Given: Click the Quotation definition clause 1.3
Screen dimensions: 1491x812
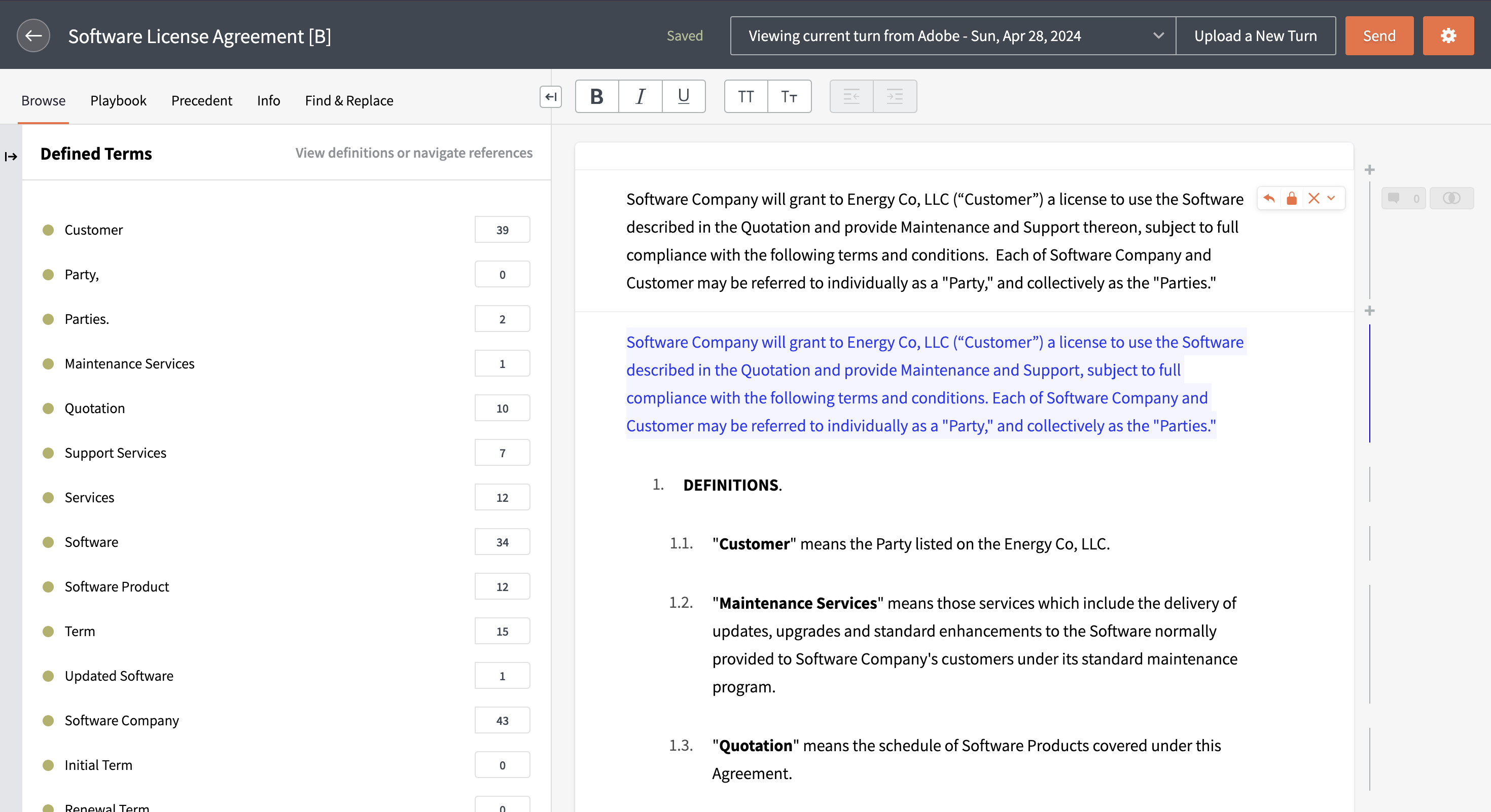Looking at the screenshot, I should click(967, 760).
